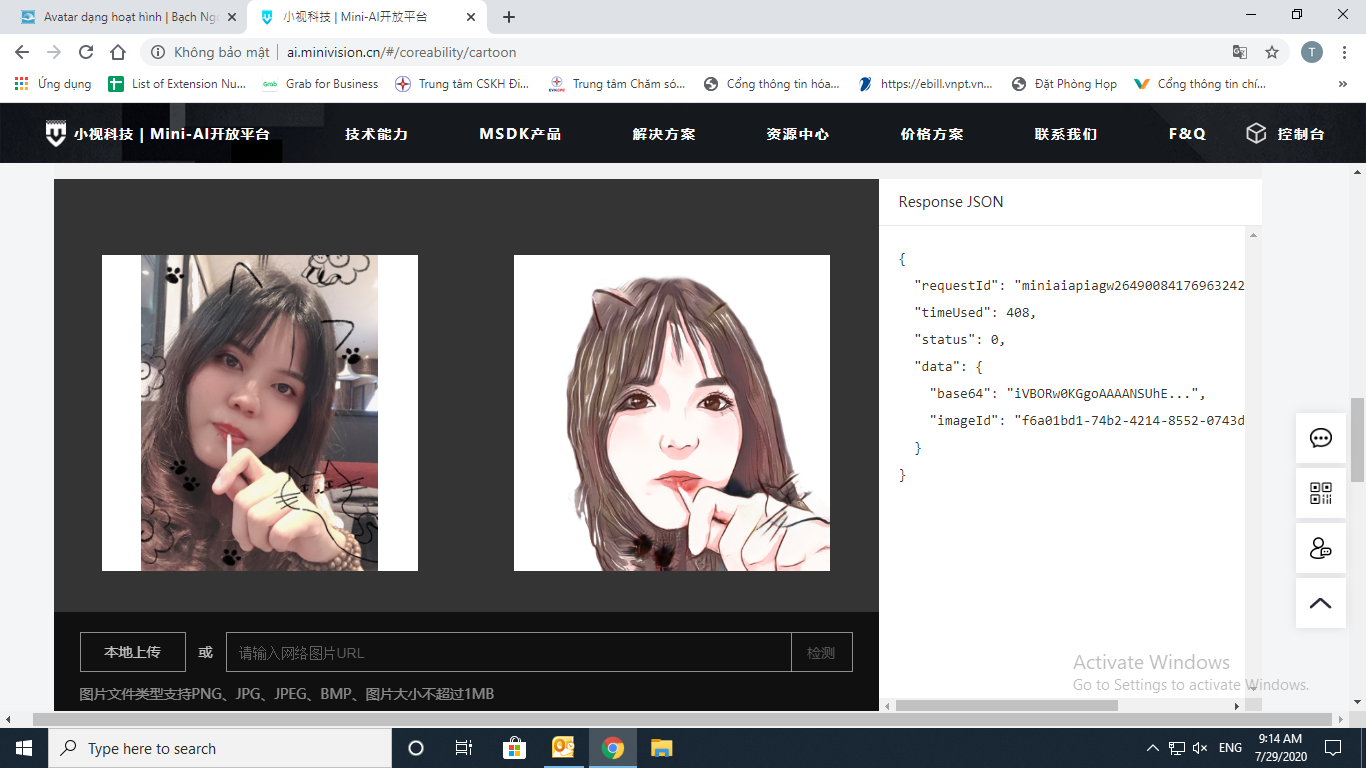Open the customer service contact widget
This screenshot has height=768, width=1366.
(1320, 548)
